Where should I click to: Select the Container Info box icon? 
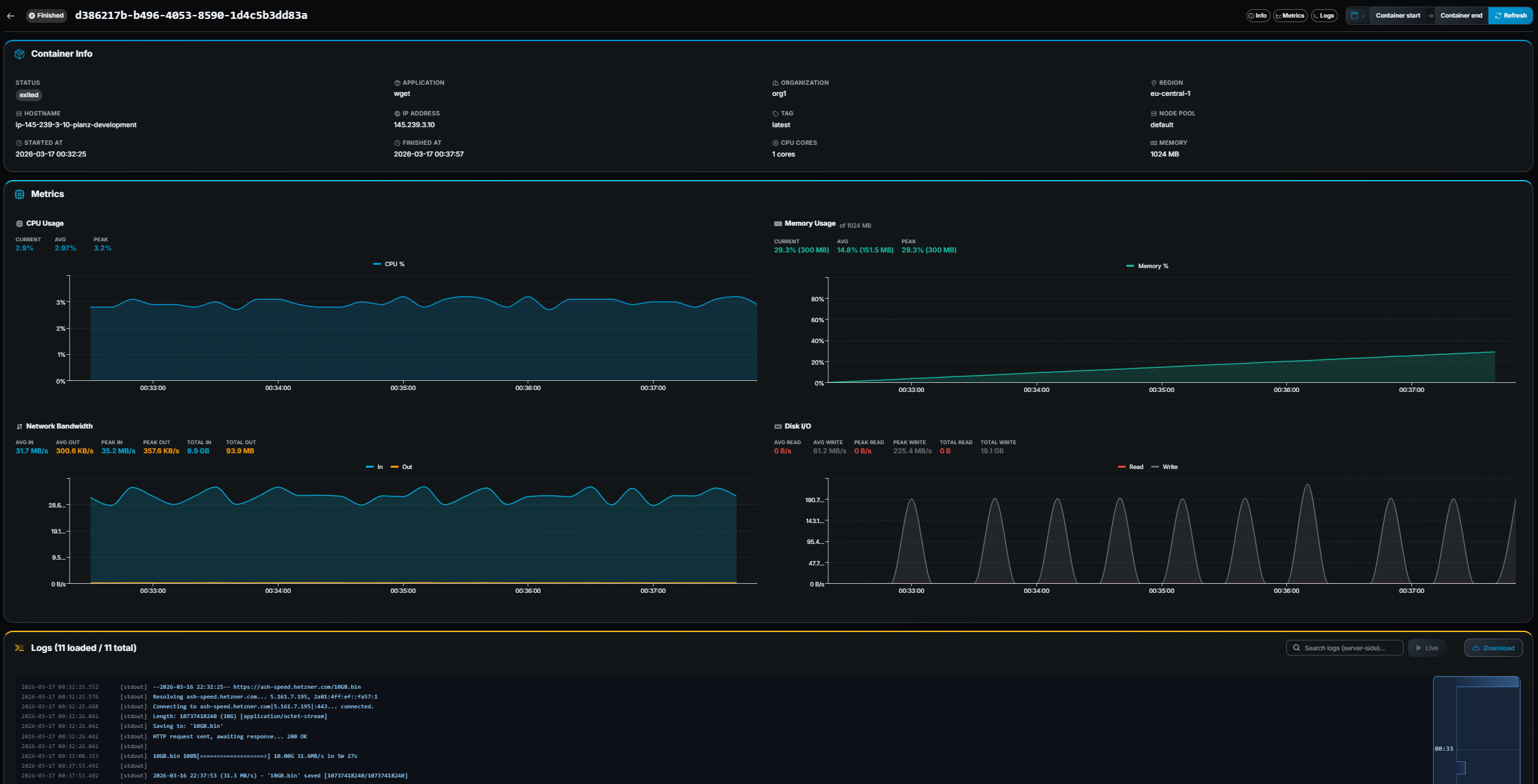tap(20, 53)
